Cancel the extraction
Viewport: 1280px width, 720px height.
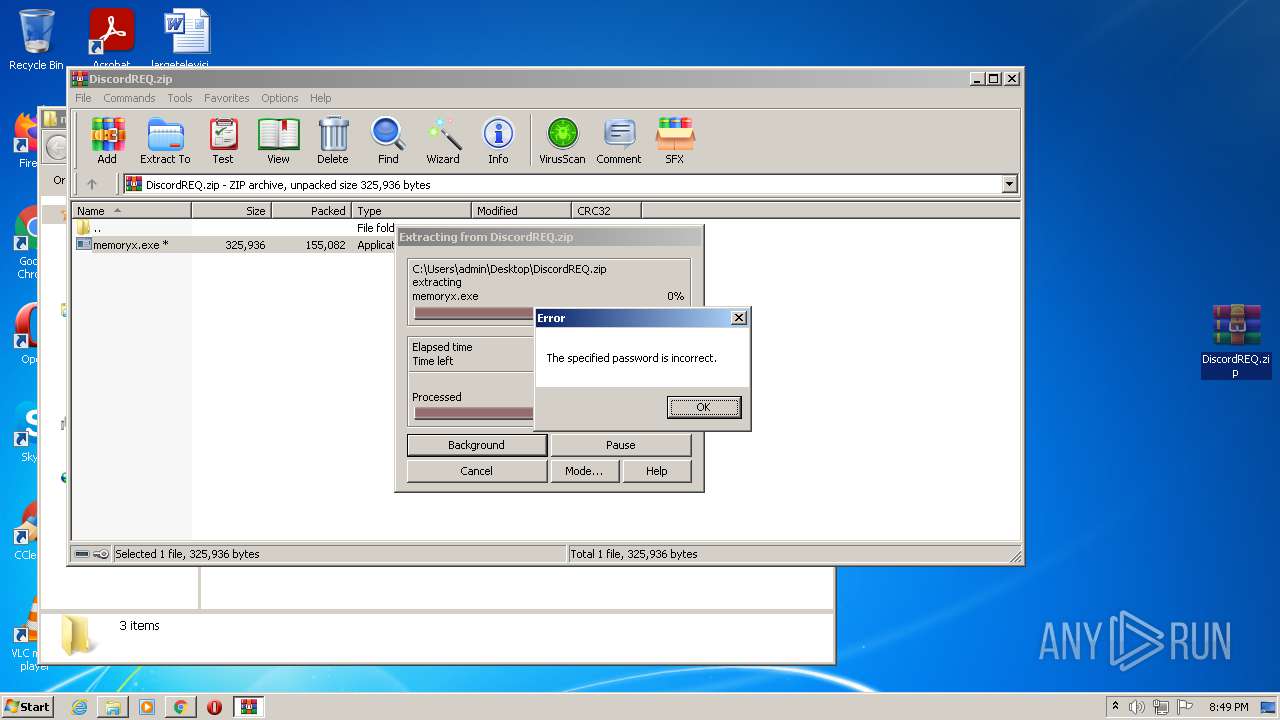[476, 471]
